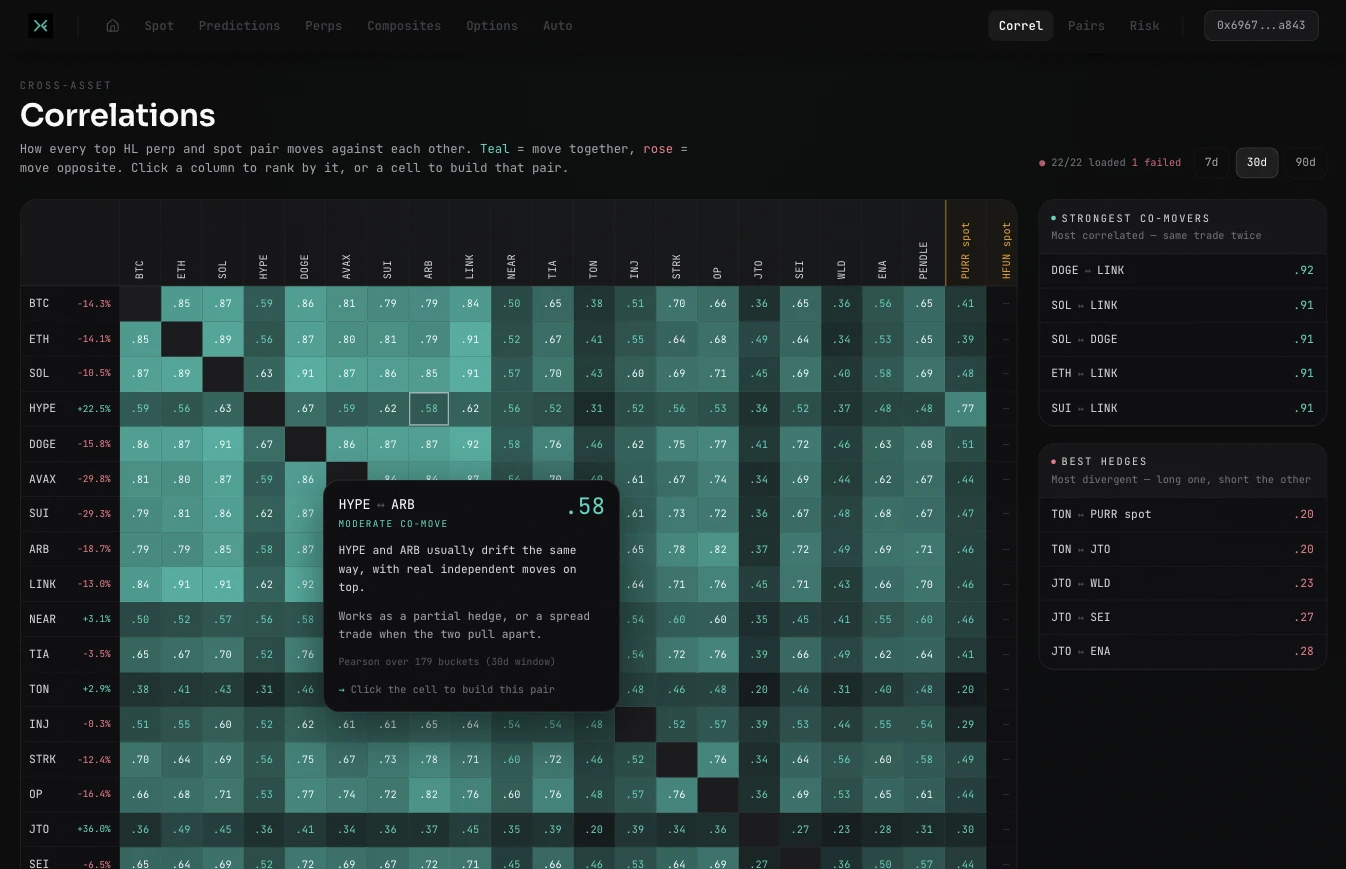Click the '1 failed' load status text
The width and height of the screenshot is (1346, 869).
1156,162
